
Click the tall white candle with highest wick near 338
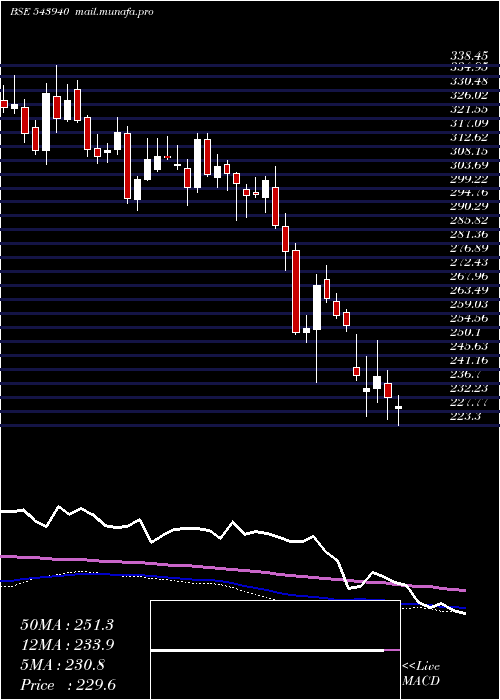[46, 122]
